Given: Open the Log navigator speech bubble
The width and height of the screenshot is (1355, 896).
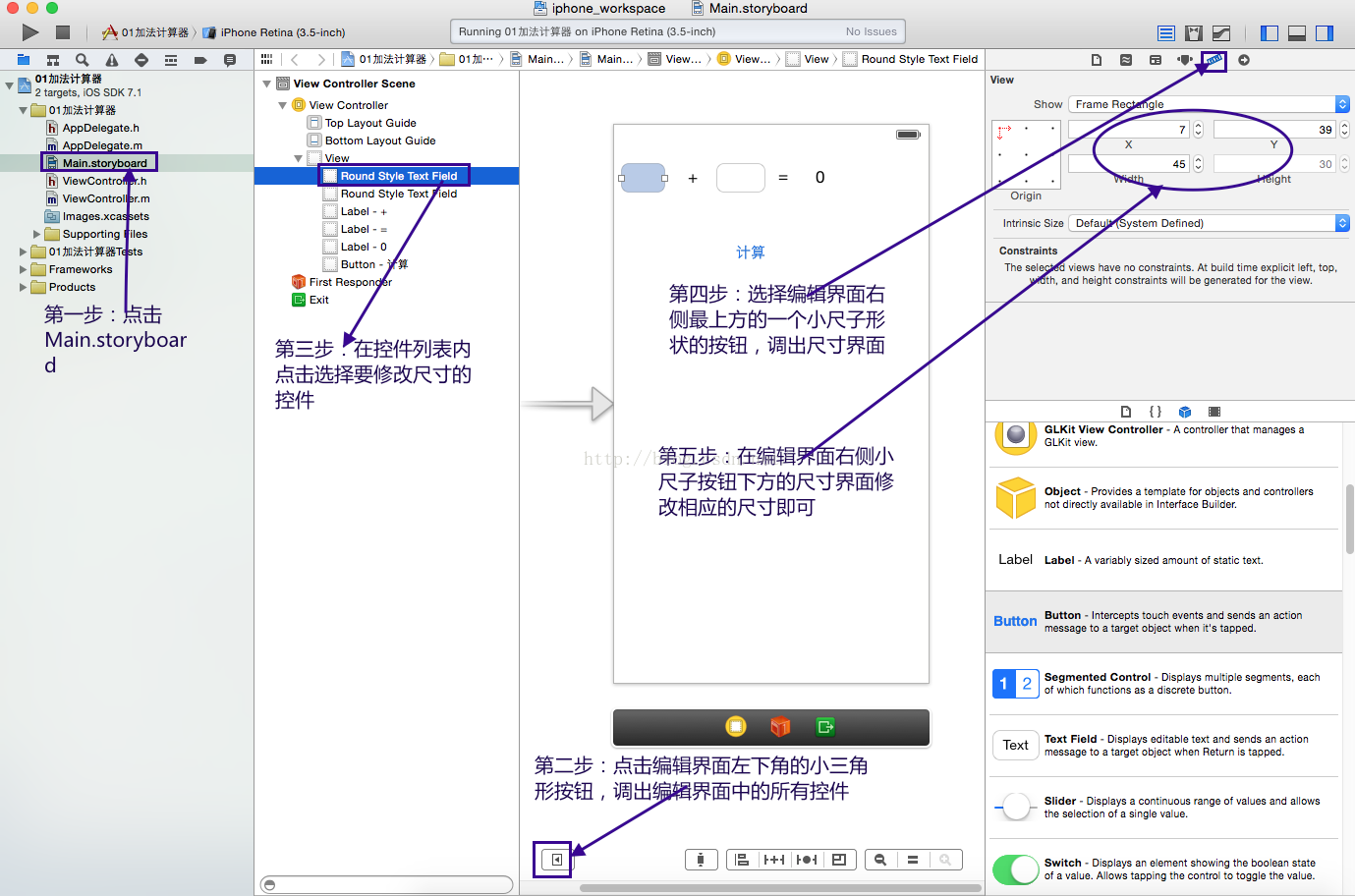Looking at the screenshot, I should pos(230,60).
